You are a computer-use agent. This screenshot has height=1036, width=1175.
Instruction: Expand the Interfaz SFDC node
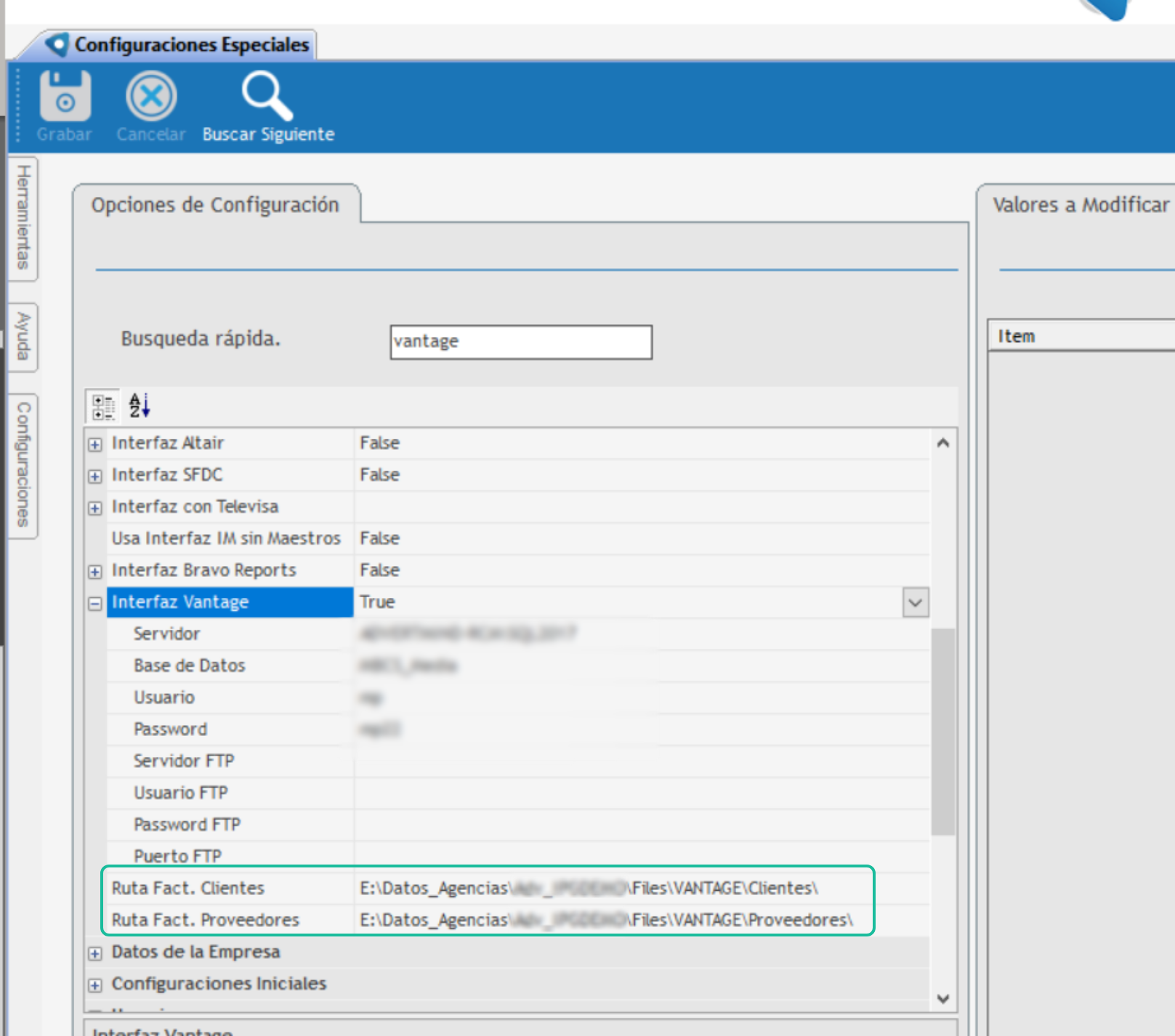point(95,476)
